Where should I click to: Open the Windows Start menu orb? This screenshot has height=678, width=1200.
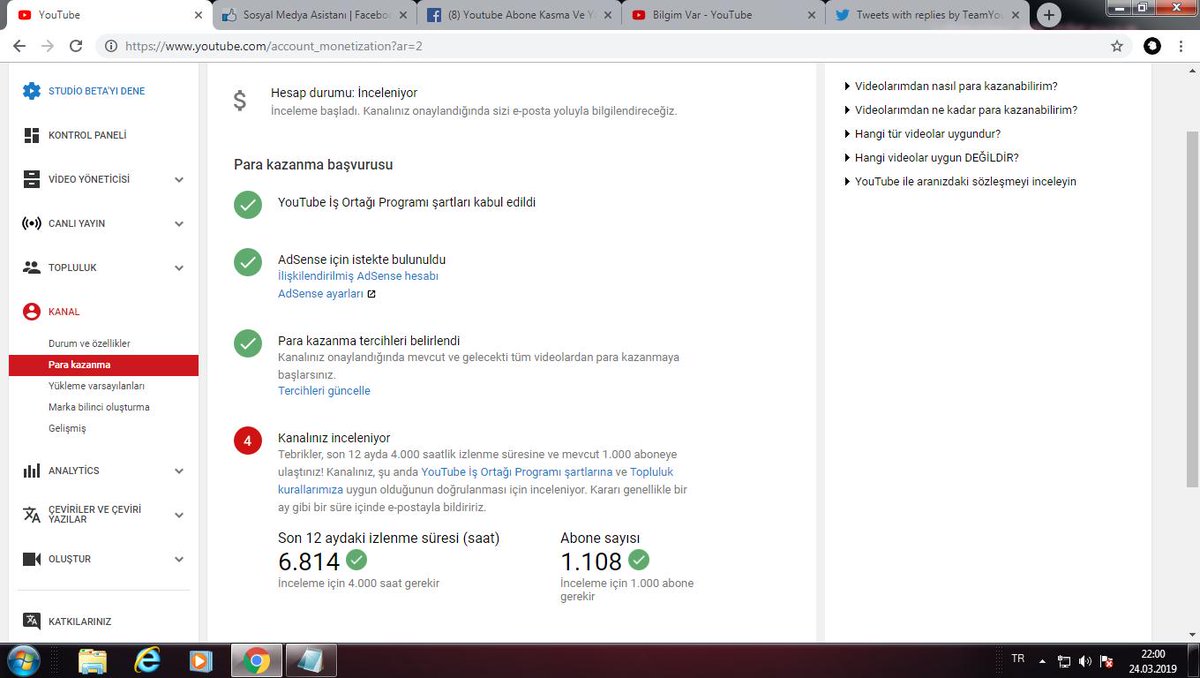[22, 660]
